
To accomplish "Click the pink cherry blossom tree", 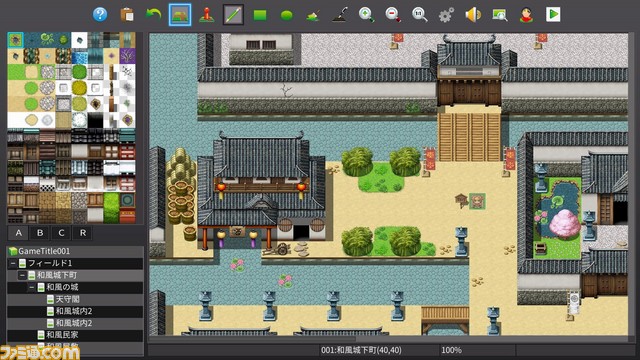I will 564,224.
